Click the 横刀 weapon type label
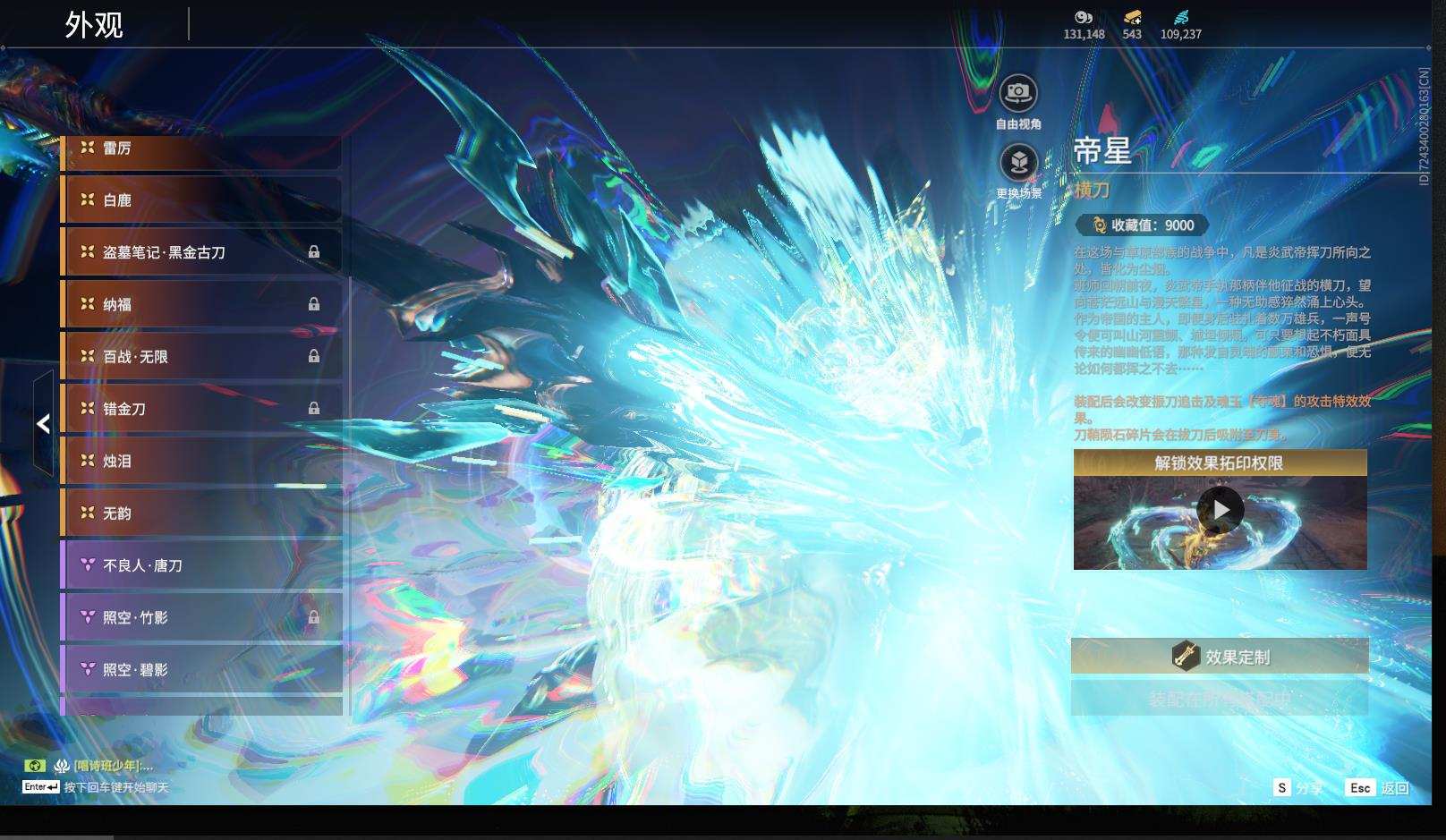Image resolution: width=1446 pixels, height=840 pixels. [x=1092, y=190]
